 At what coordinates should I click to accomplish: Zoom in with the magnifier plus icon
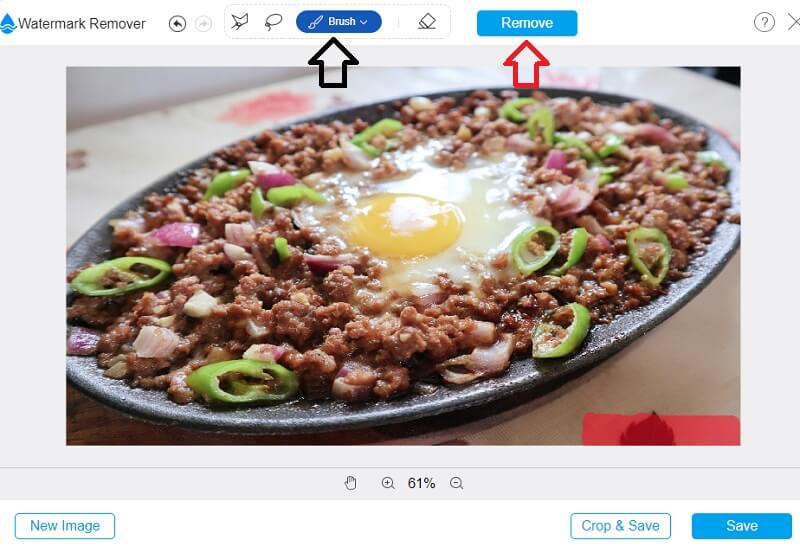[x=388, y=483]
